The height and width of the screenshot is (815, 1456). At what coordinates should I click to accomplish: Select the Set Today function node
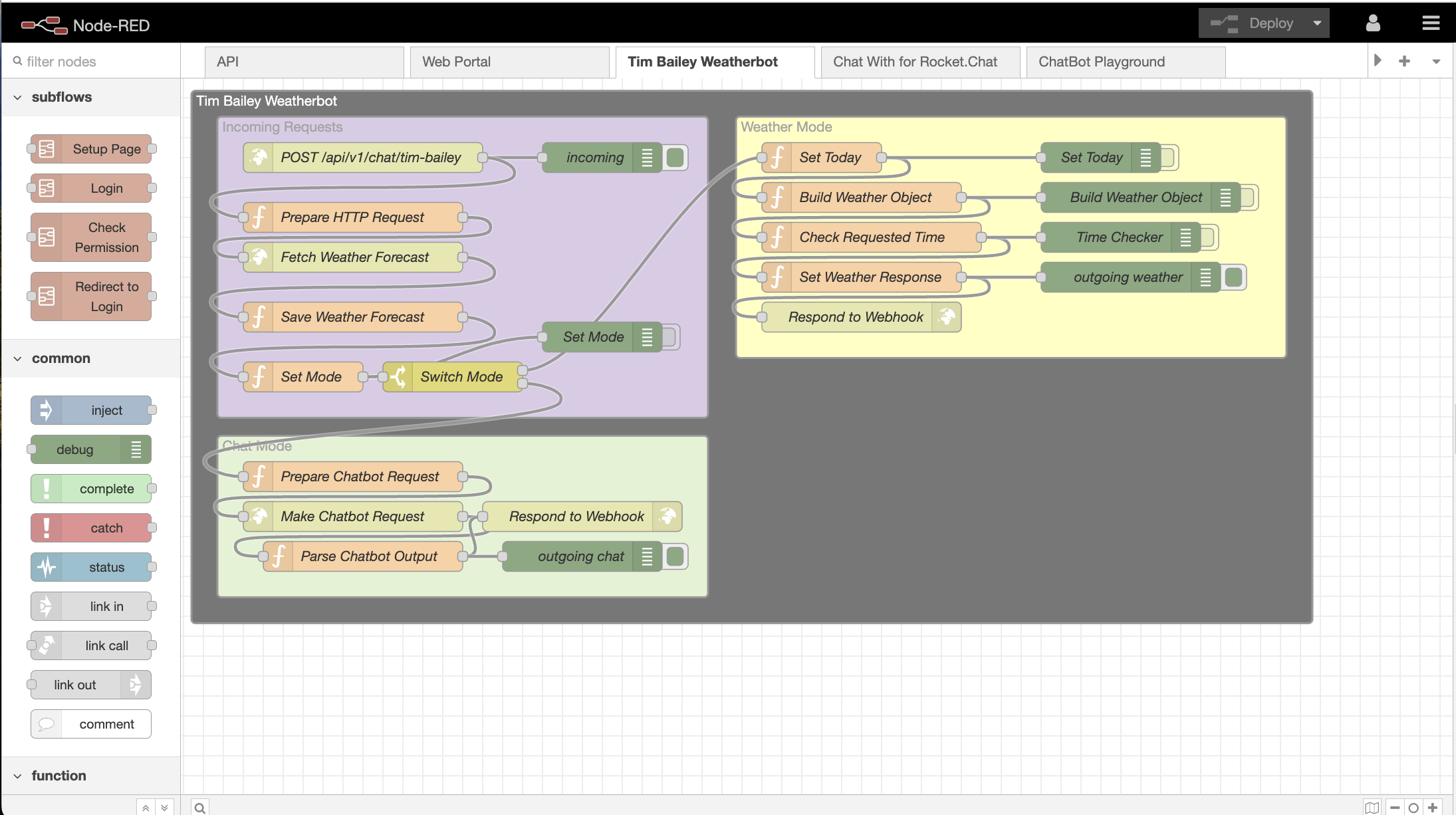point(822,158)
